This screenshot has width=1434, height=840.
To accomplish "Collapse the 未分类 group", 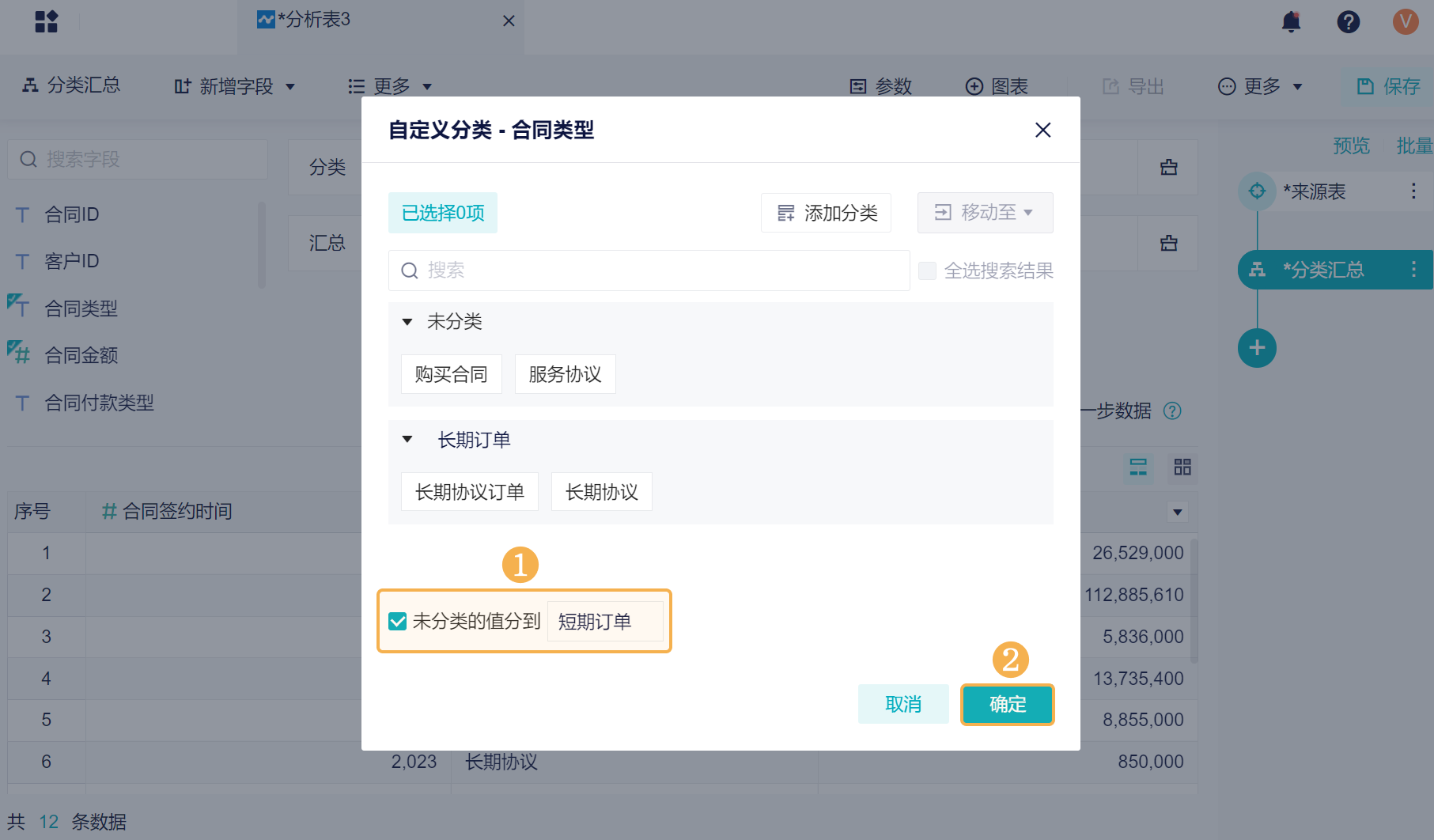I will click(407, 322).
